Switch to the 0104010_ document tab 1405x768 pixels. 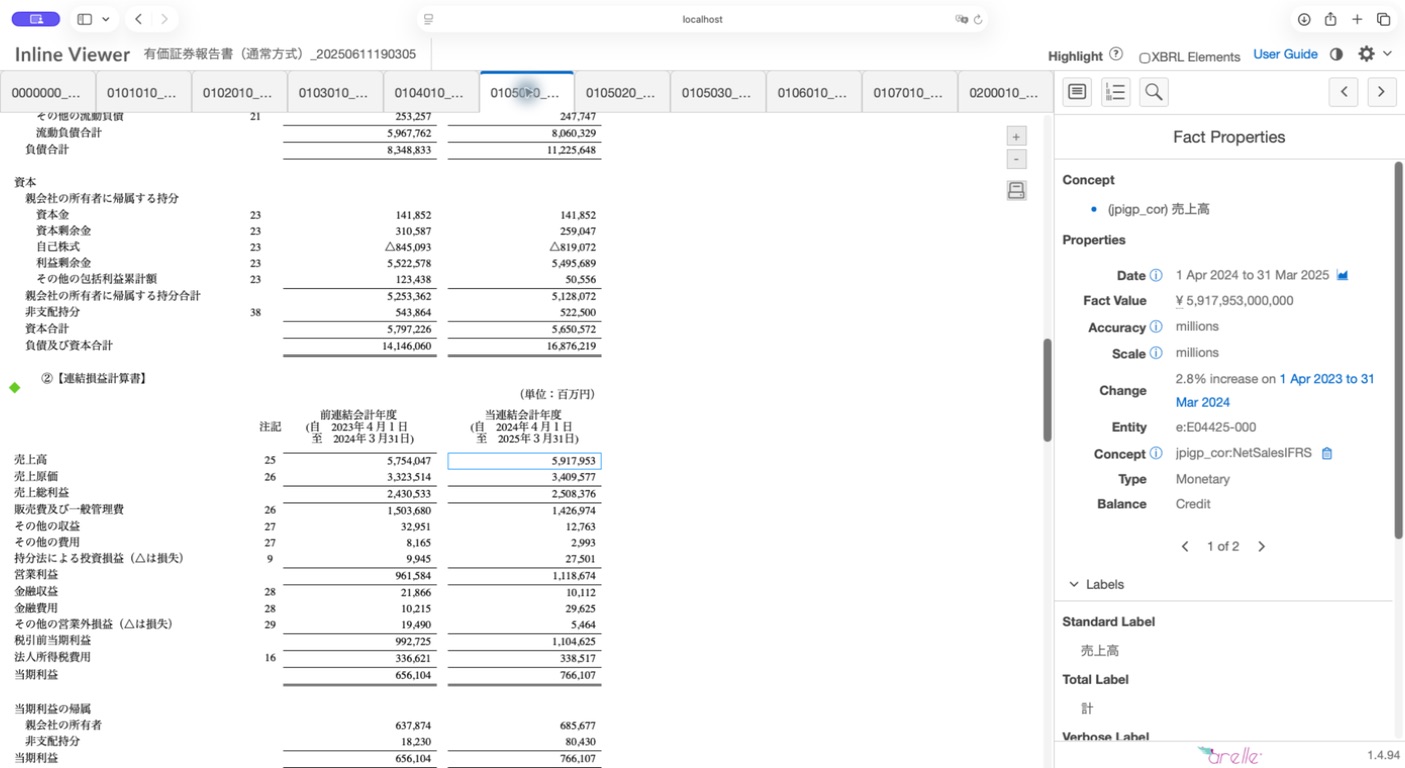(431, 92)
